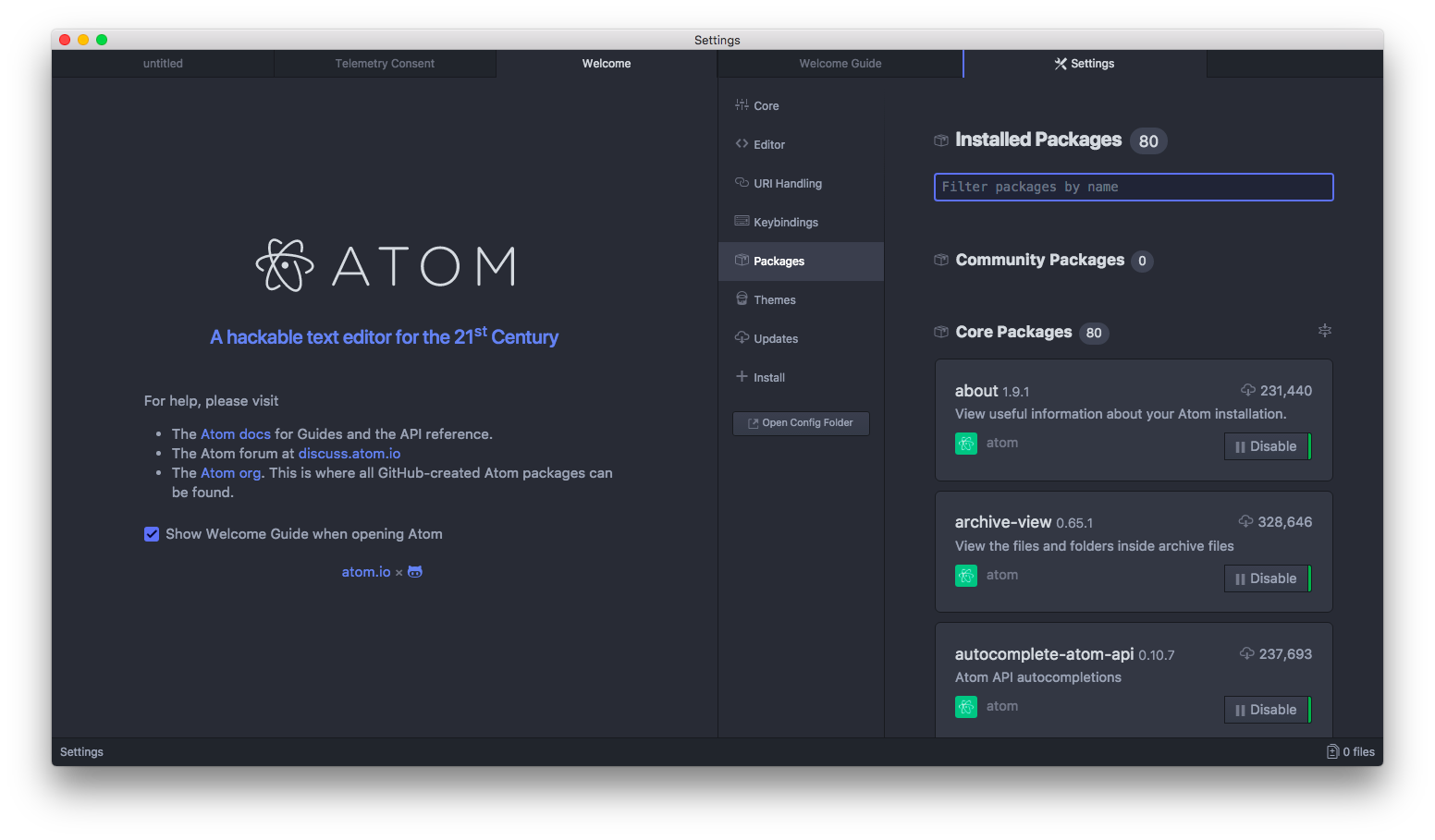Click the Installed Packages heading

pyautogui.click(x=1038, y=140)
